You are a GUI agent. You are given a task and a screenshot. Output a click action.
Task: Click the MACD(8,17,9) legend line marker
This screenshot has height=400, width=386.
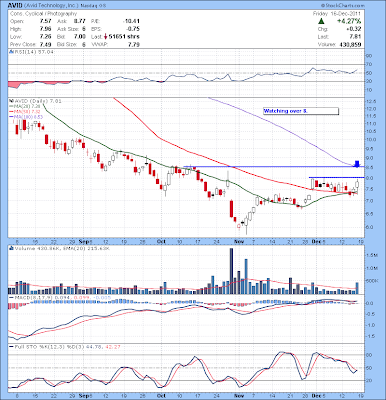[x=12, y=297]
